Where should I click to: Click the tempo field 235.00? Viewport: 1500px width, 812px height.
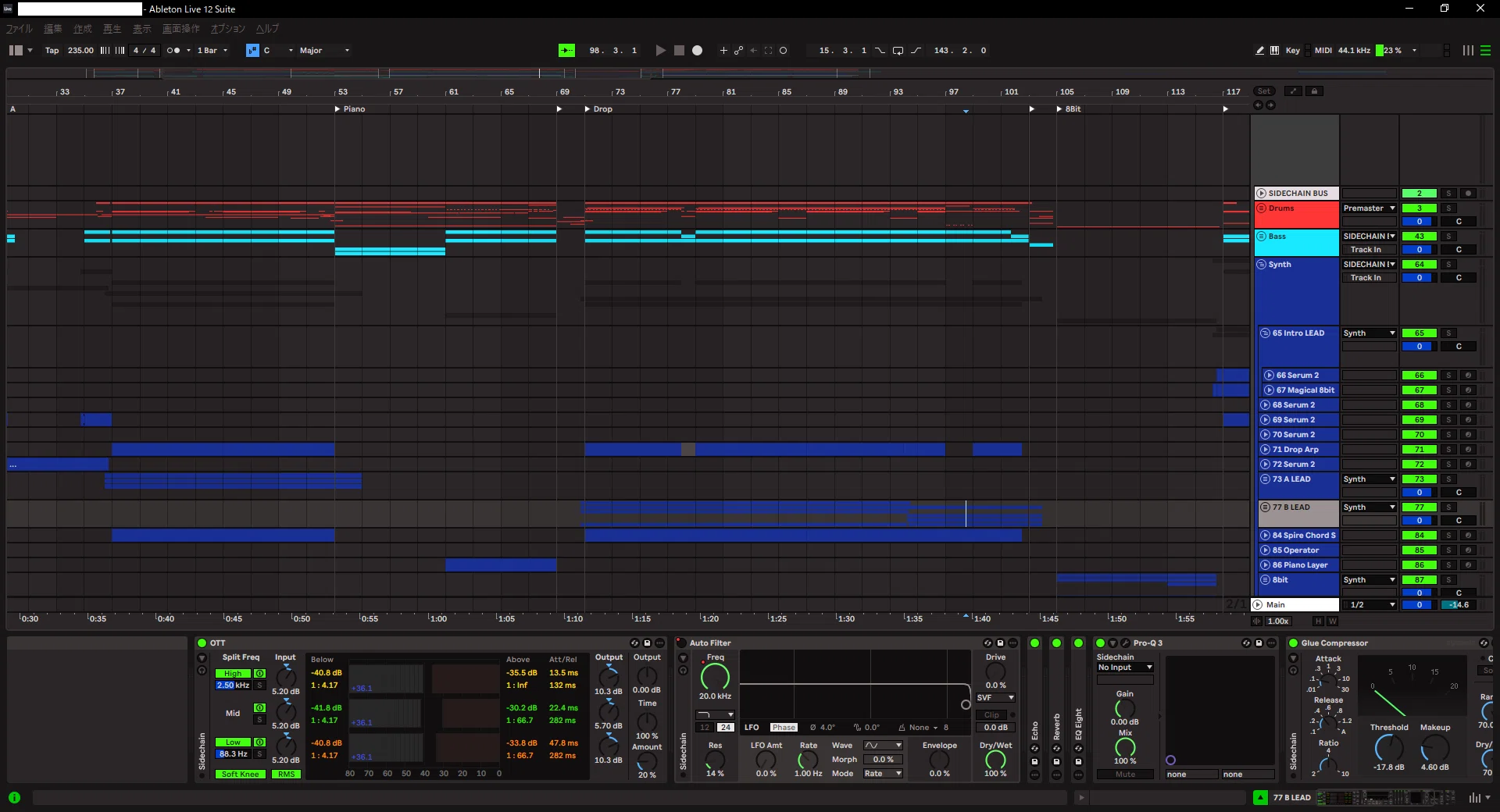click(80, 51)
